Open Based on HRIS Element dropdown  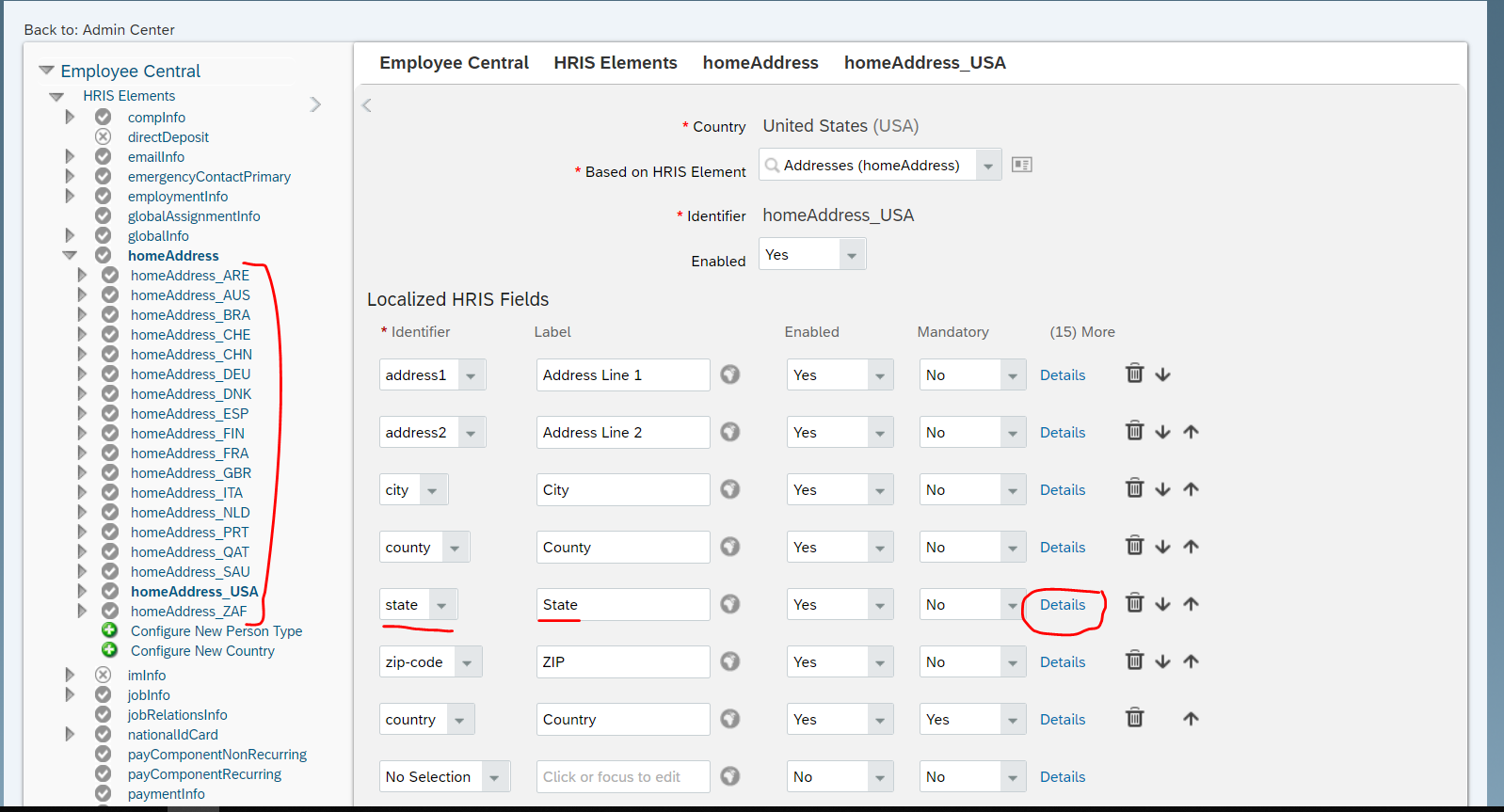point(988,166)
